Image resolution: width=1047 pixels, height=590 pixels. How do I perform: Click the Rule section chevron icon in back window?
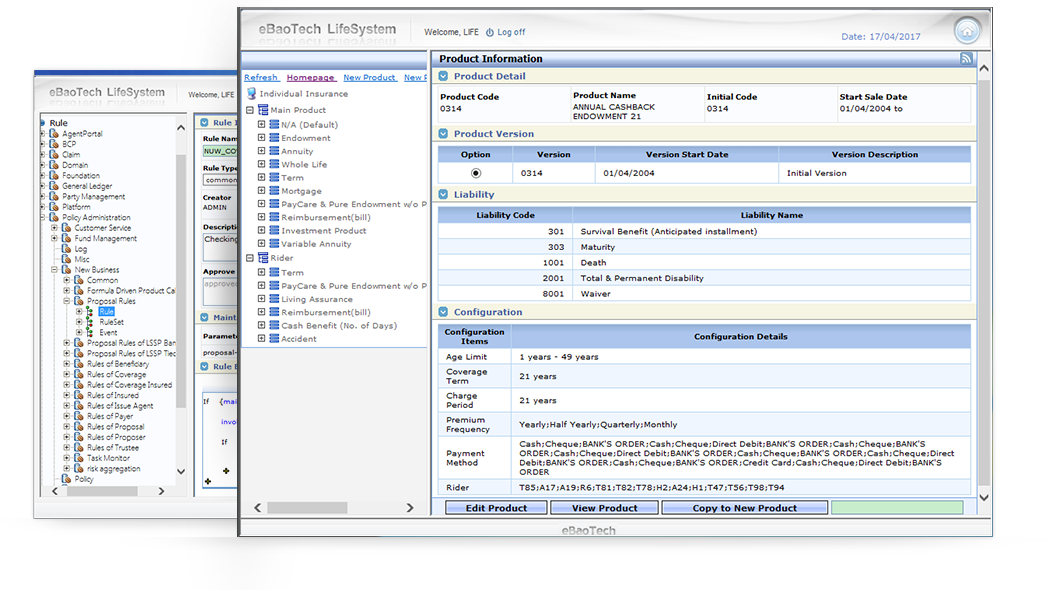click(x=204, y=123)
